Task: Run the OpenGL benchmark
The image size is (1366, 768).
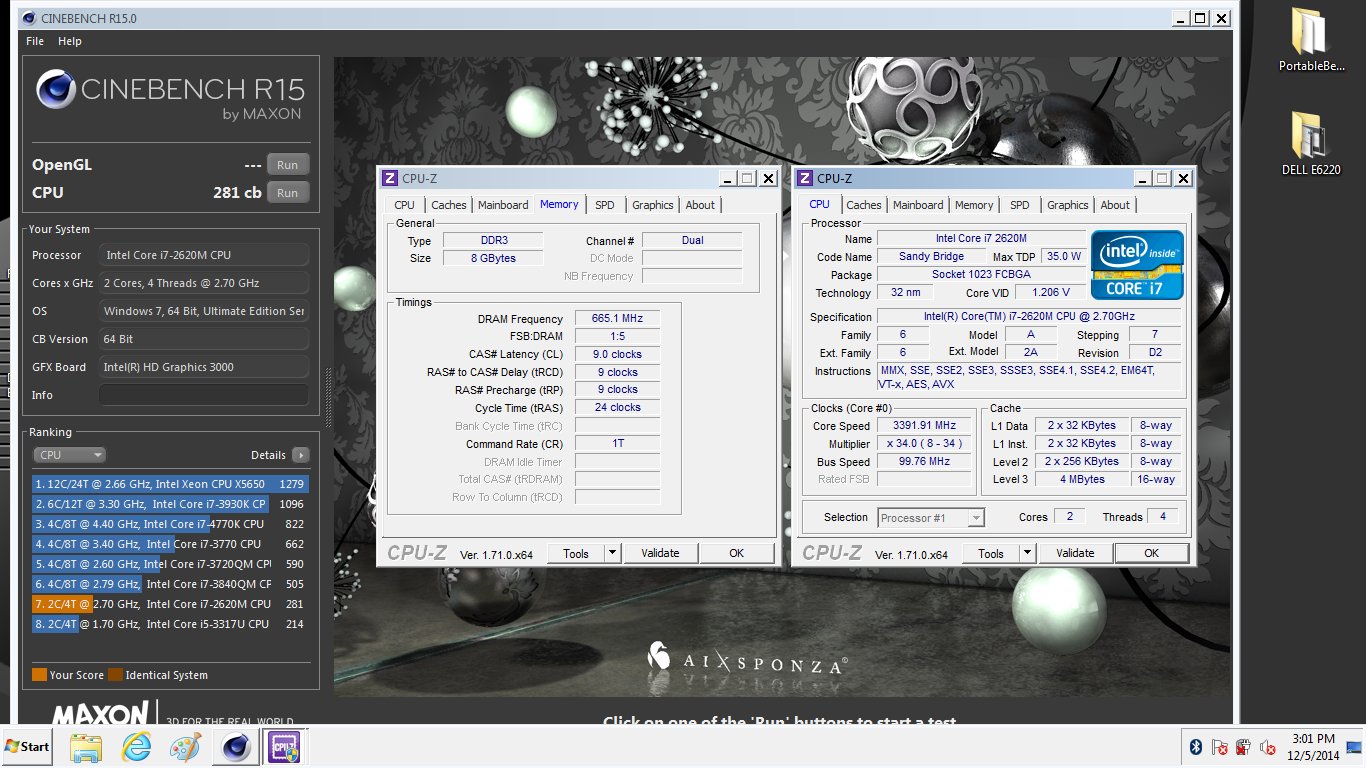Action: click(288, 165)
